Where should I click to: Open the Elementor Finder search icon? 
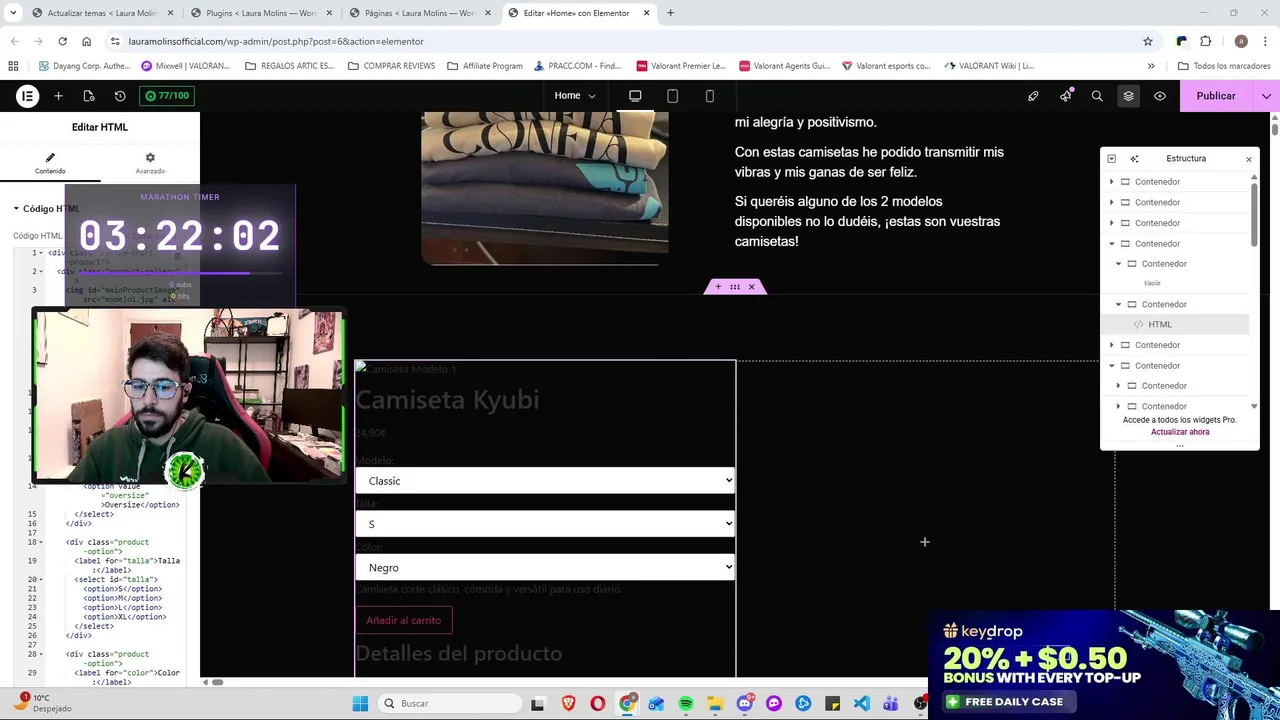1097,96
